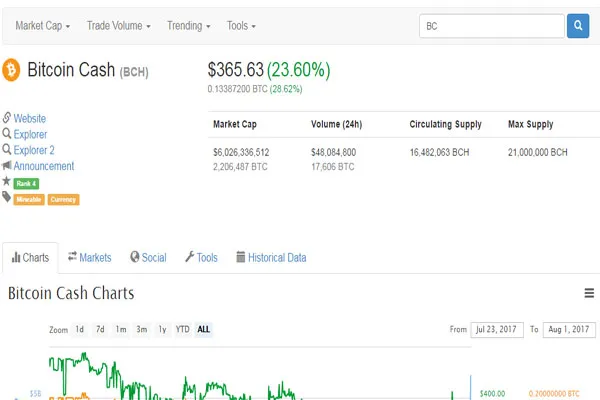600x400 pixels.
Task: Click the $400.00 chart axis label
Action: coord(492,393)
